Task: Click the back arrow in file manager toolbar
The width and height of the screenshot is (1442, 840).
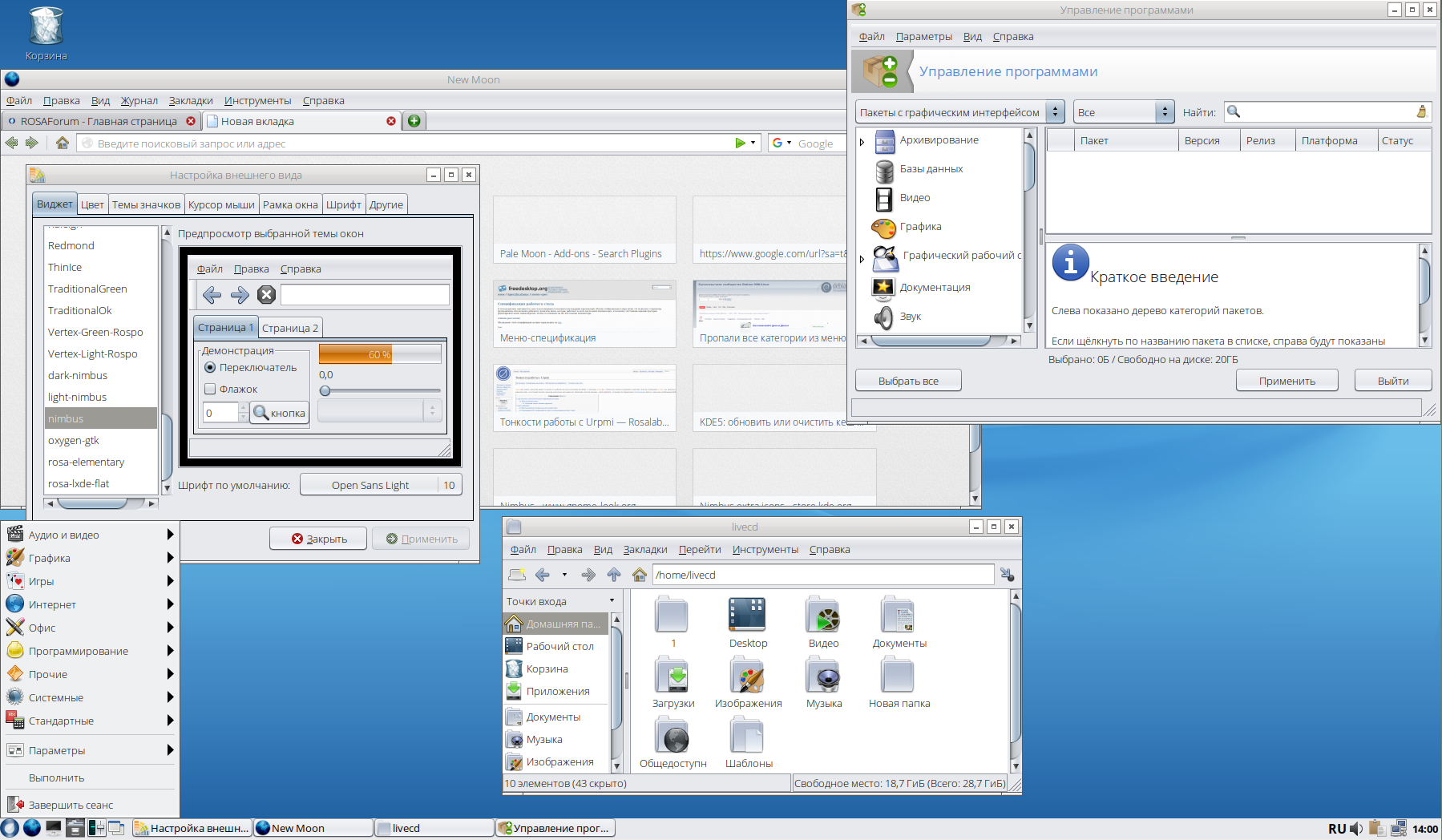Action: (543, 575)
